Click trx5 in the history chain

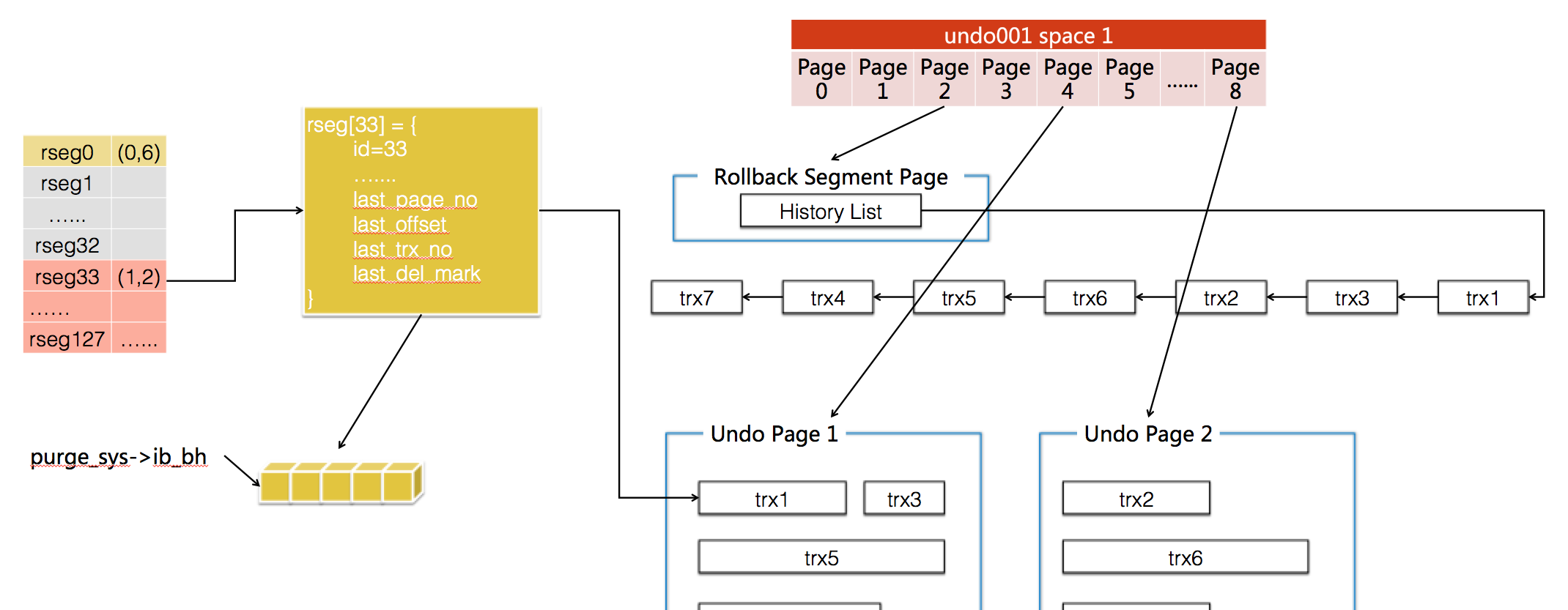click(959, 297)
